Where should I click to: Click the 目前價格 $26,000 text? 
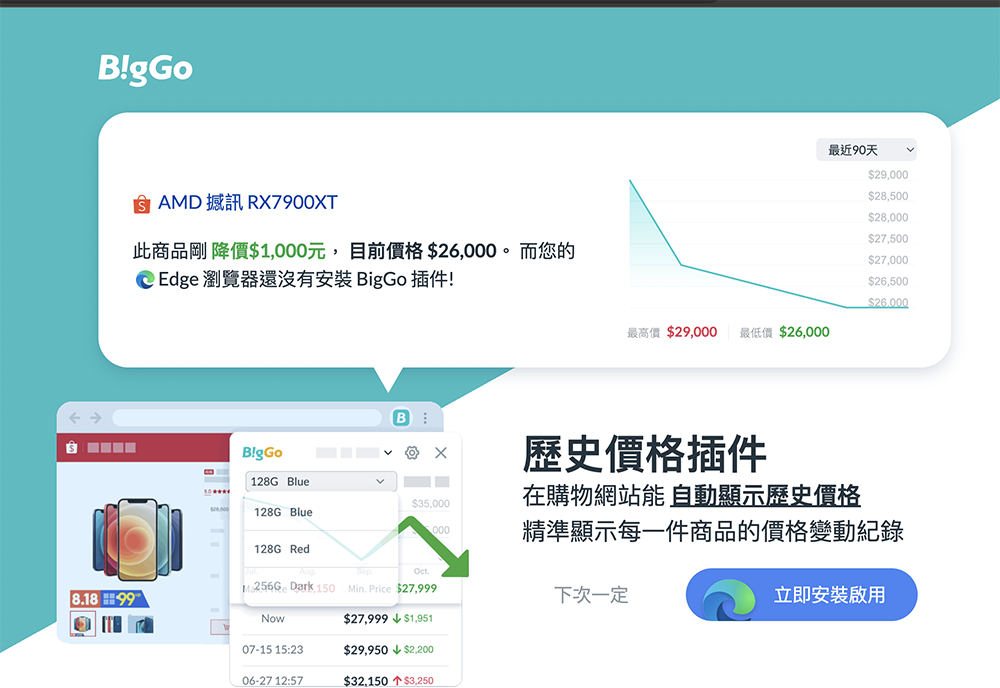click(x=423, y=251)
